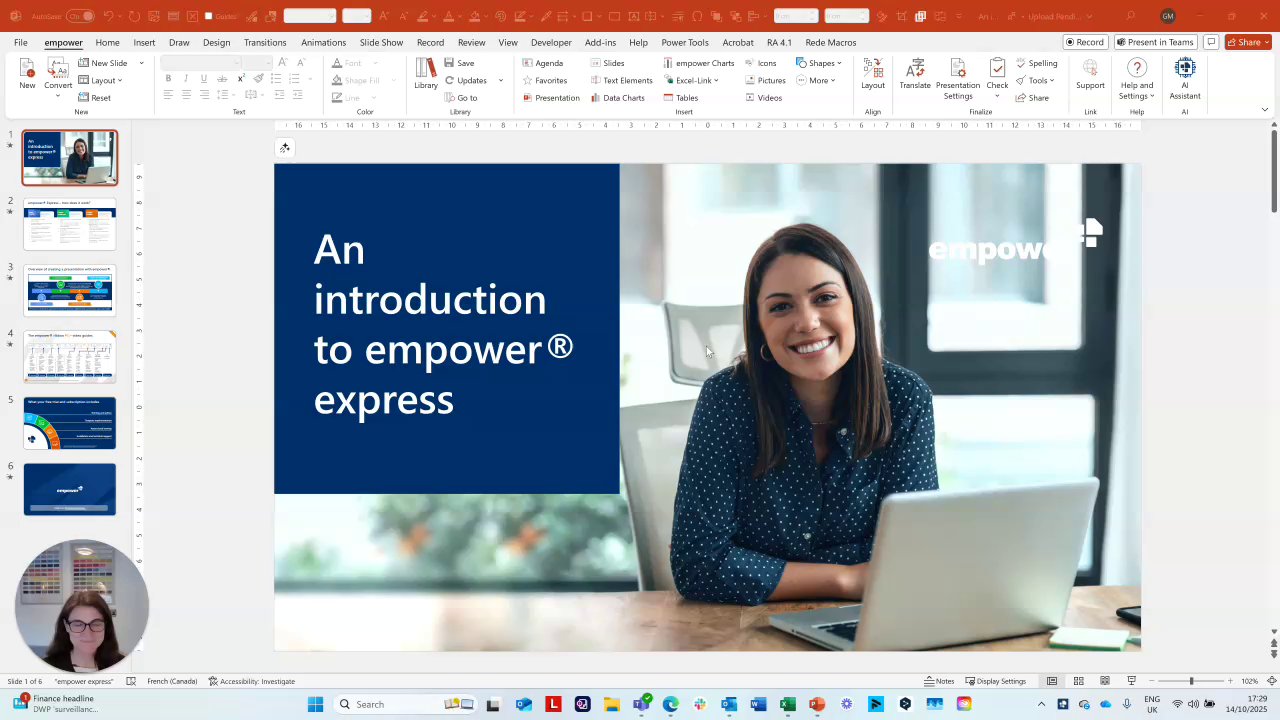Open the Translate tool
The width and height of the screenshot is (1280, 720).
pyautogui.click(x=915, y=74)
